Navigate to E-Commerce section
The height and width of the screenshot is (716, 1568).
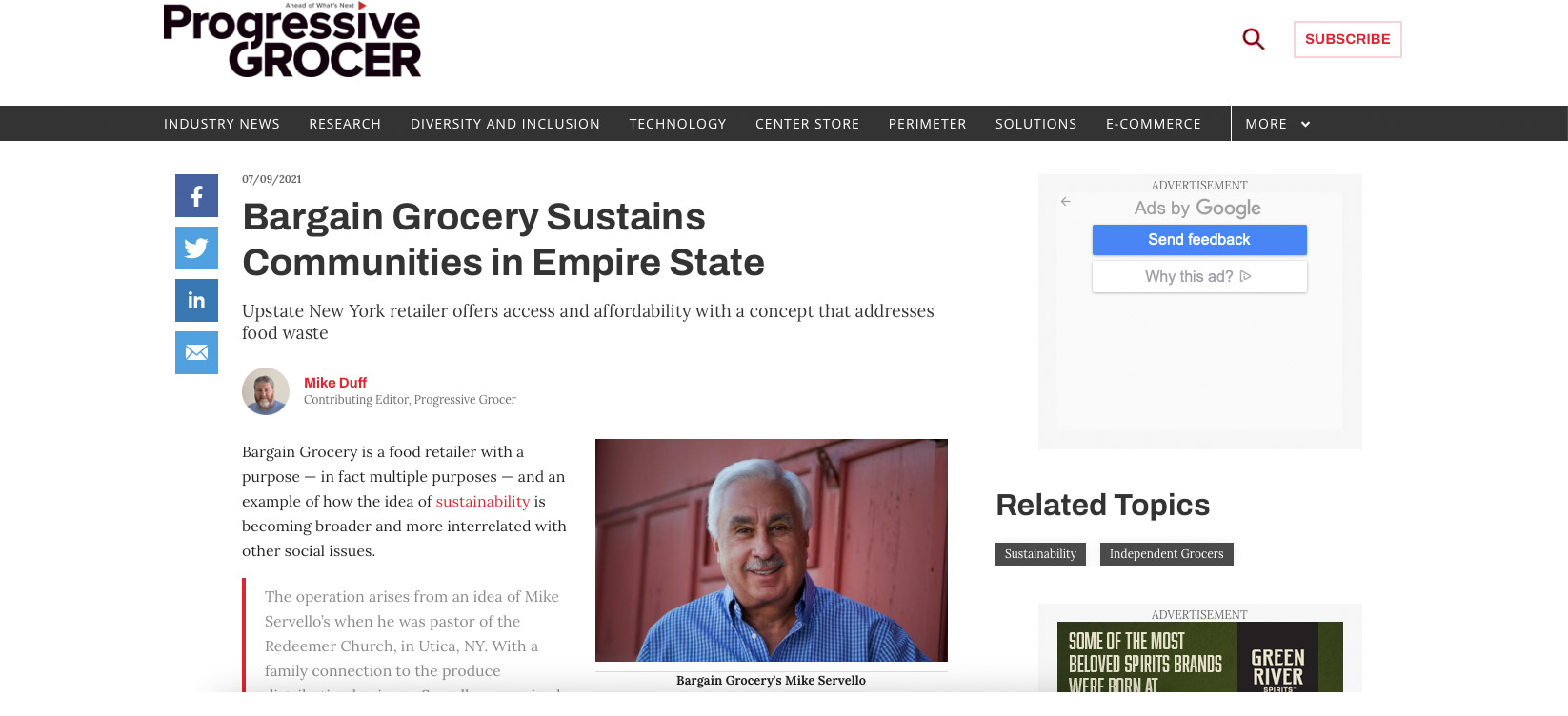pyautogui.click(x=1154, y=124)
